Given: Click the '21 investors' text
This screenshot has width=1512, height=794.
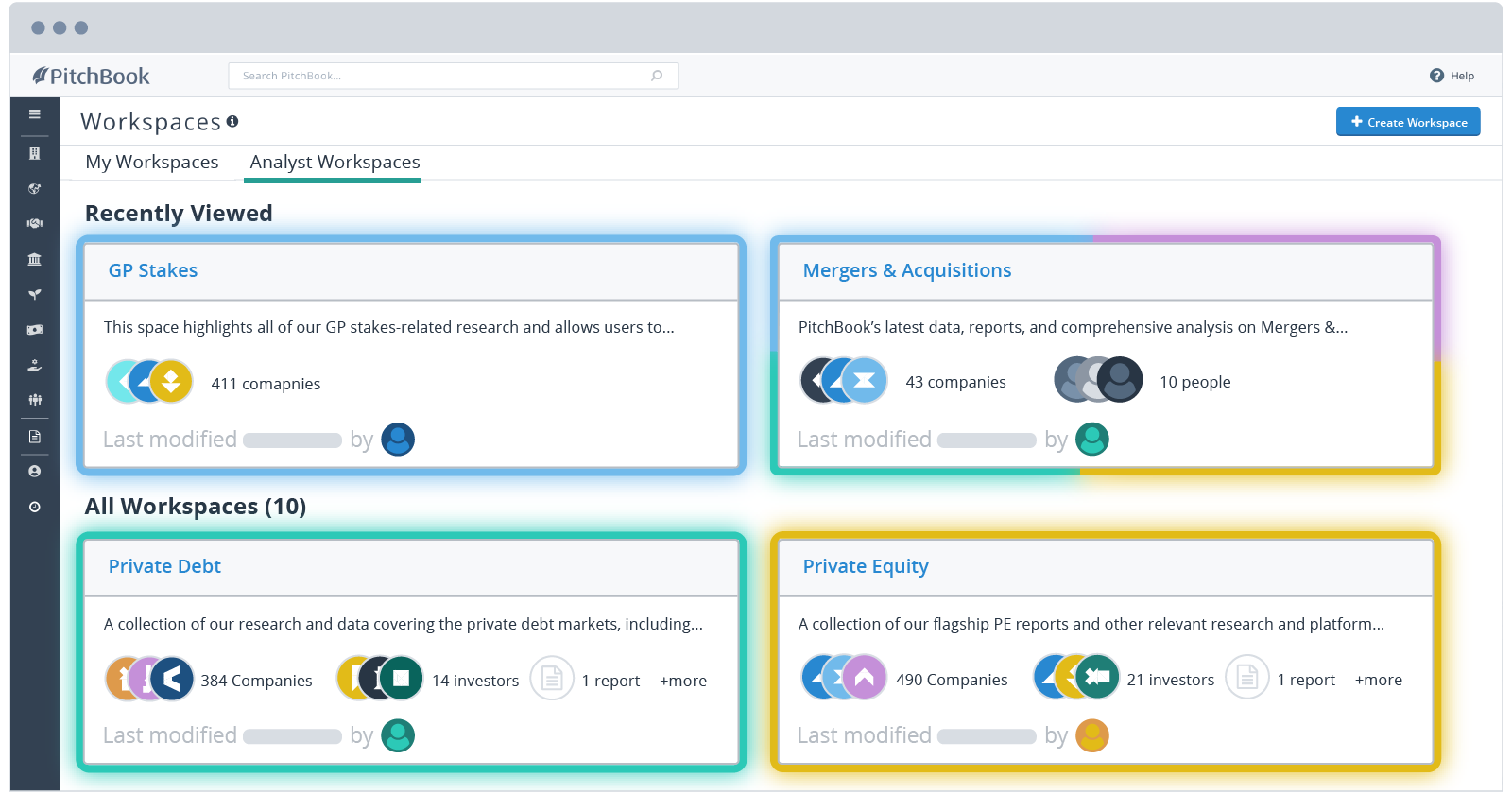Looking at the screenshot, I should click(1171, 680).
